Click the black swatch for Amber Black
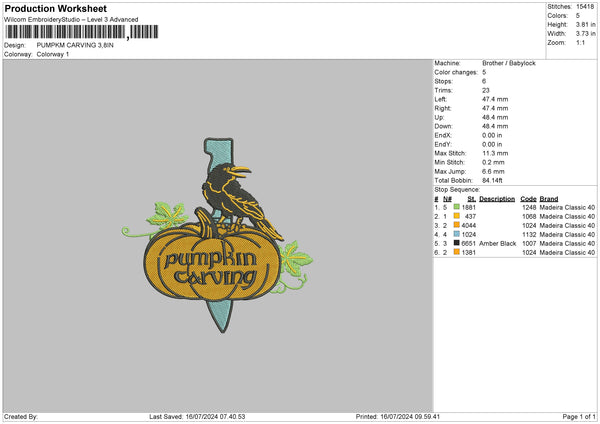Viewport: 600px width, 424px height. pyautogui.click(x=457, y=243)
